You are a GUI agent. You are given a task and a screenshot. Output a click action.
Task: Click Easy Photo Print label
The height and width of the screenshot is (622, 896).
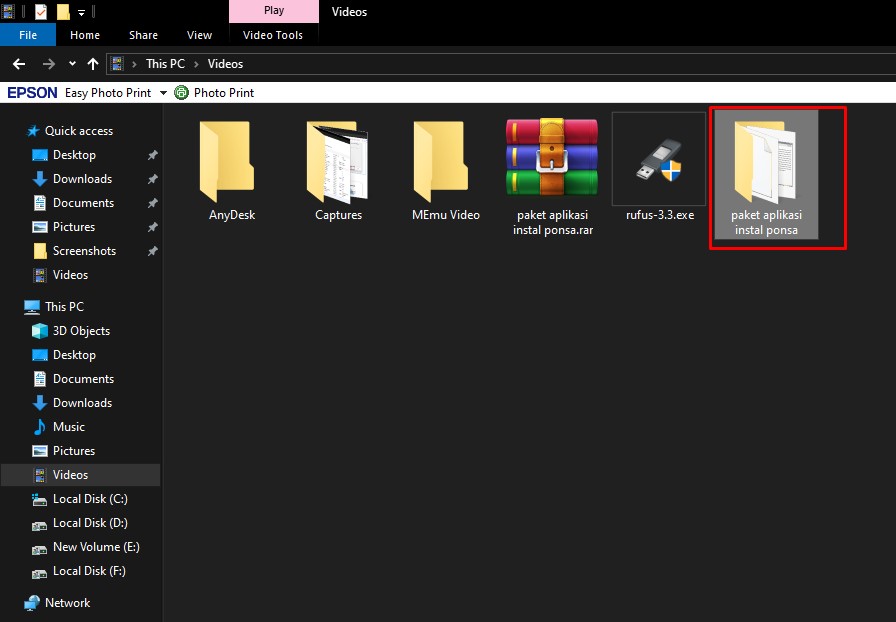pos(108,93)
